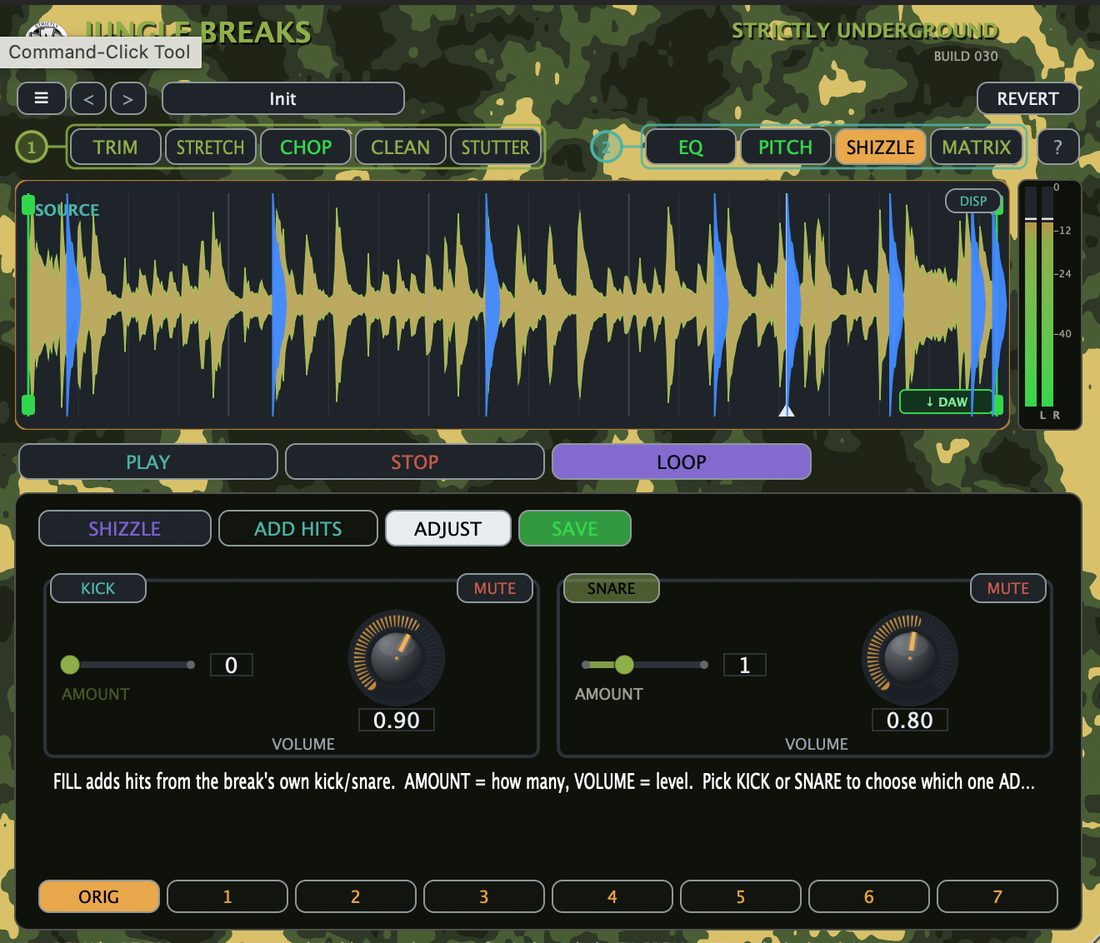Screen dimensions: 1100x943
Task: Select variation slot 1
Action: click(x=227, y=897)
